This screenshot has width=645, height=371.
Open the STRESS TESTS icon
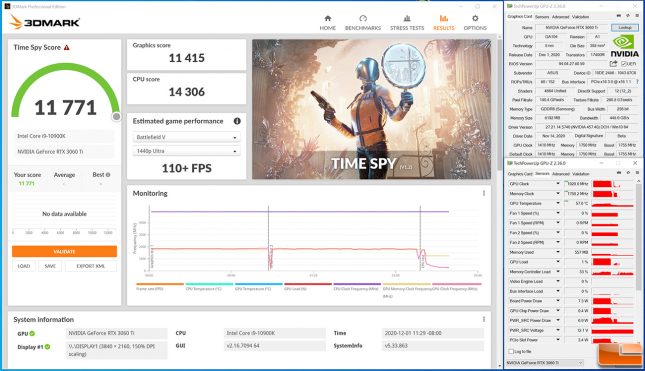click(x=407, y=19)
